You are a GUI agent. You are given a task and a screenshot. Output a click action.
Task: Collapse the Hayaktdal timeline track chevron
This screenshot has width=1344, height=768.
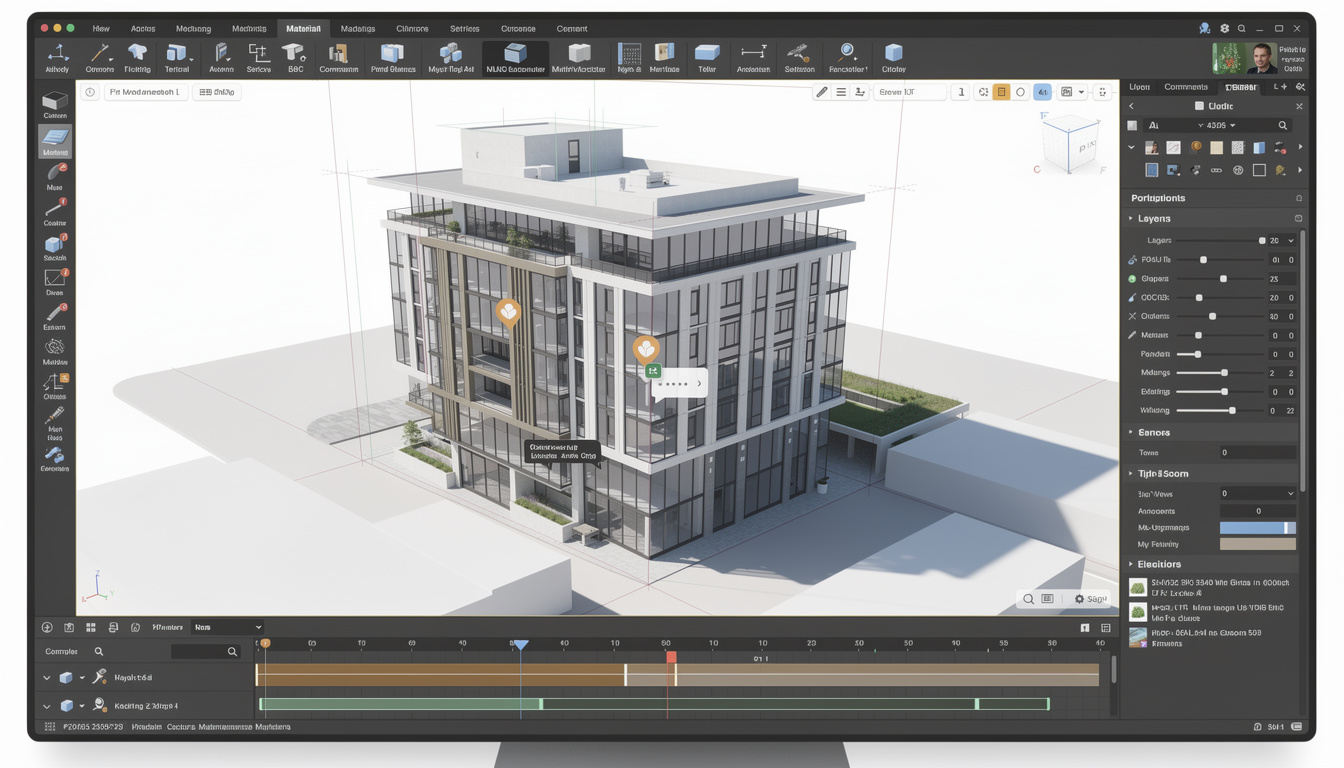coord(46,678)
